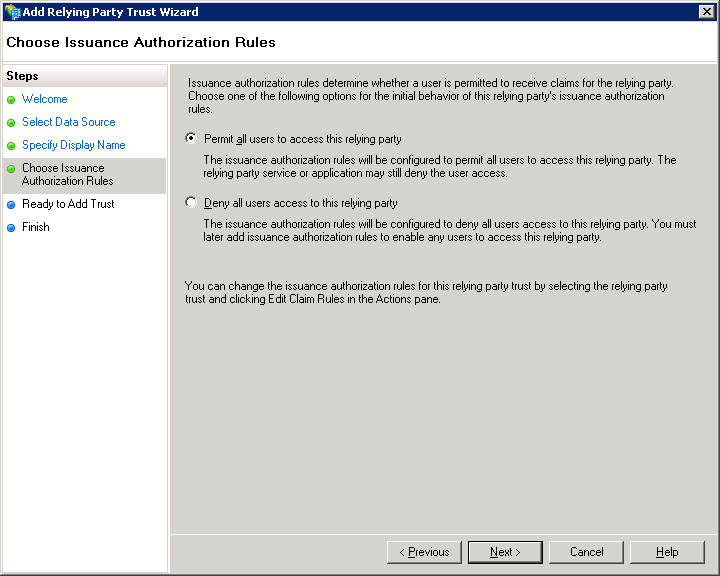This screenshot has width=720, height=576.
Task: Open Help for this wizard
Action: [x=667, y=552]
